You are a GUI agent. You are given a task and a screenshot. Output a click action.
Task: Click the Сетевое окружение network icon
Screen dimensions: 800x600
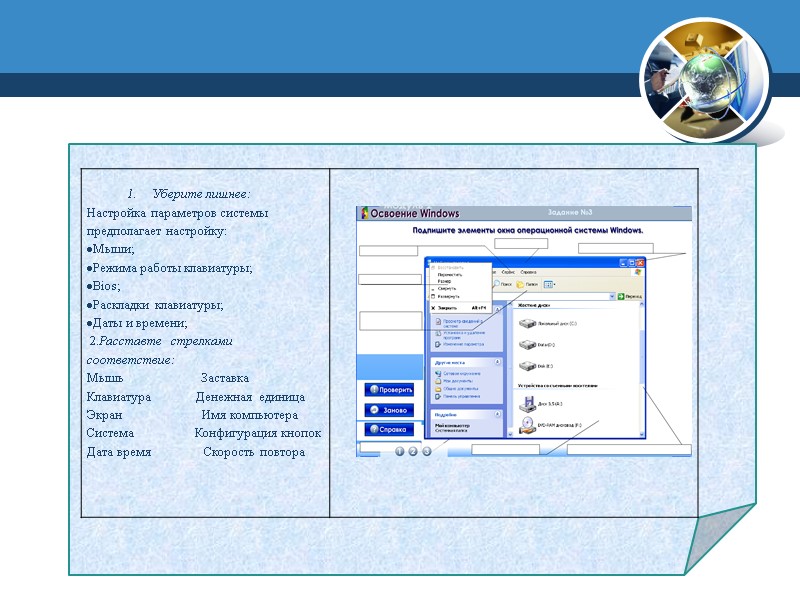[438, 373]
